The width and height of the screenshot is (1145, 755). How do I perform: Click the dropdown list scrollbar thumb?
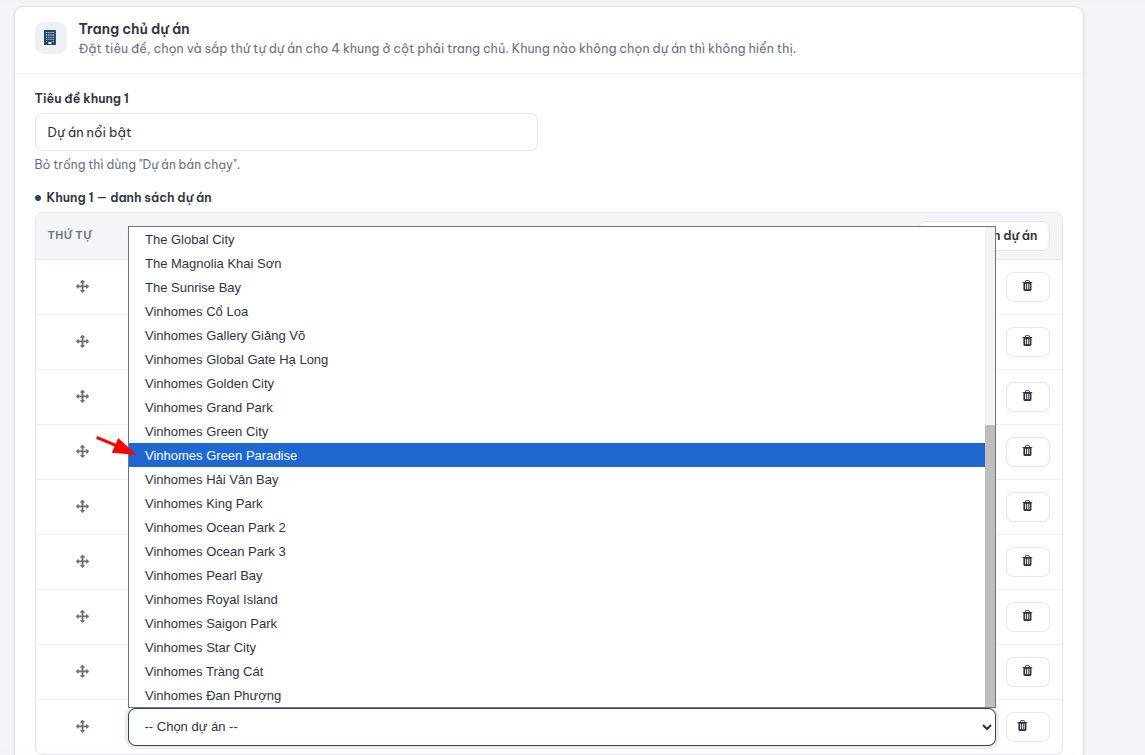[989, 566]
